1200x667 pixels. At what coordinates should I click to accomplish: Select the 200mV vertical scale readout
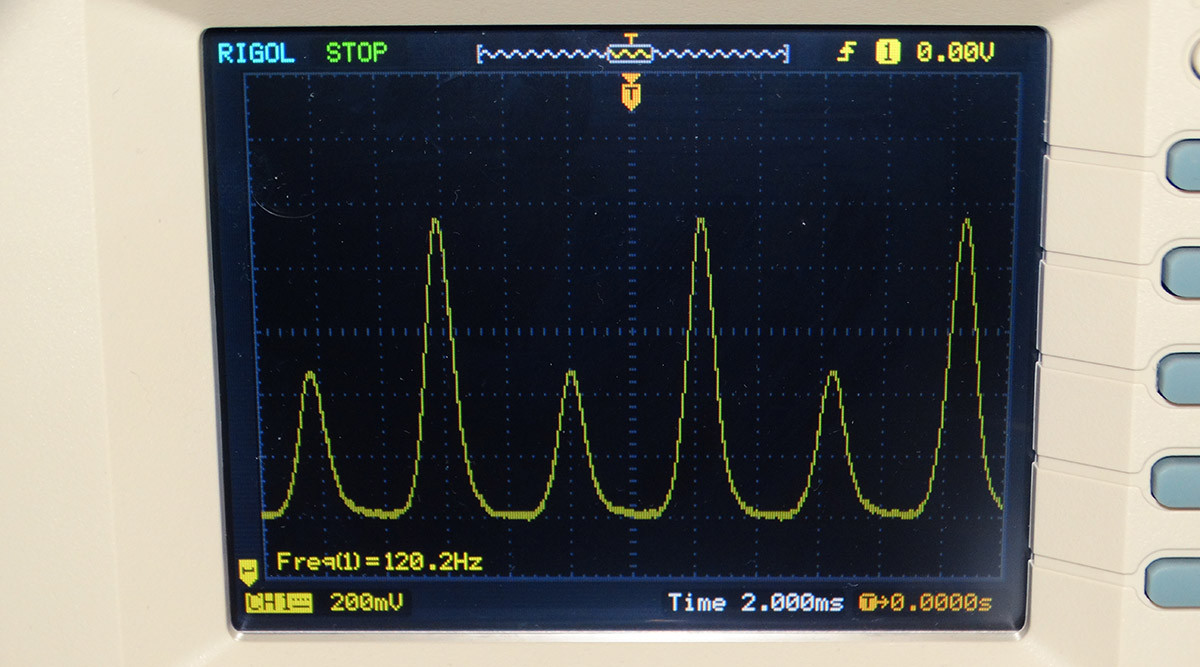[365, 602]
